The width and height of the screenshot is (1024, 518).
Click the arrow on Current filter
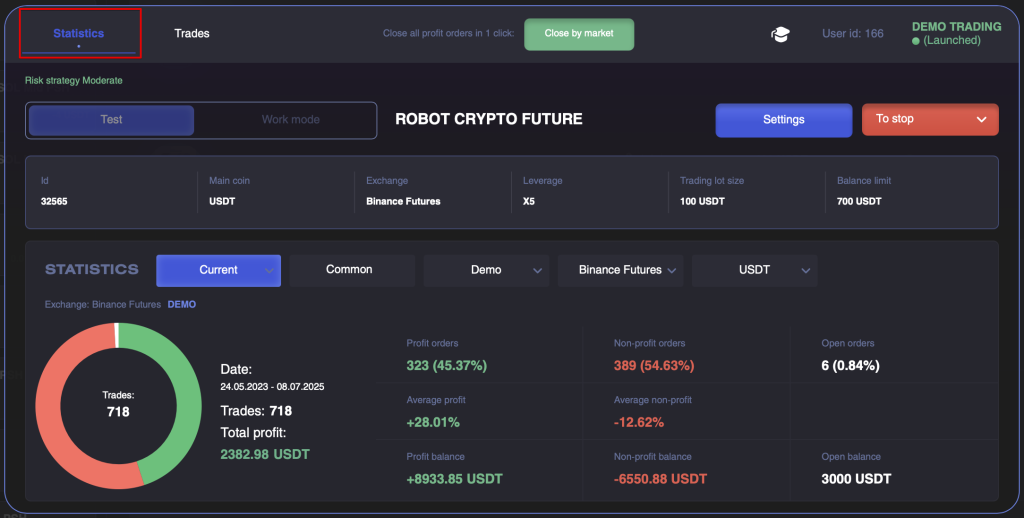tap(269, 270)
